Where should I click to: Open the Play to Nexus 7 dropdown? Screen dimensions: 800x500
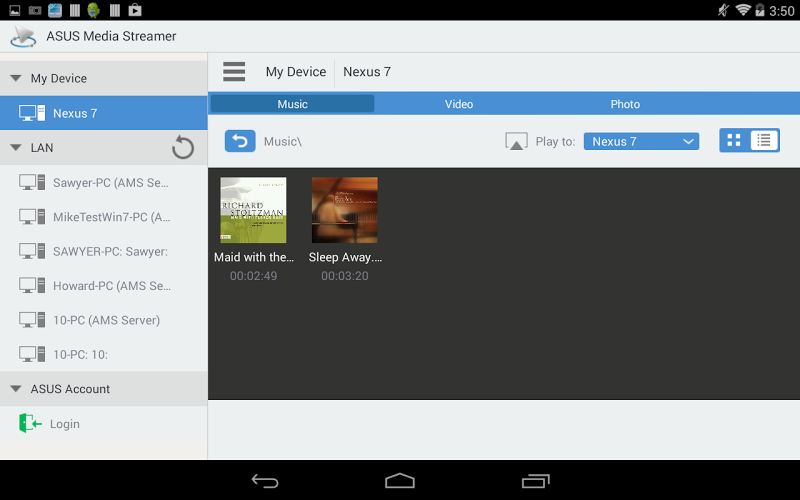(641, 141)
